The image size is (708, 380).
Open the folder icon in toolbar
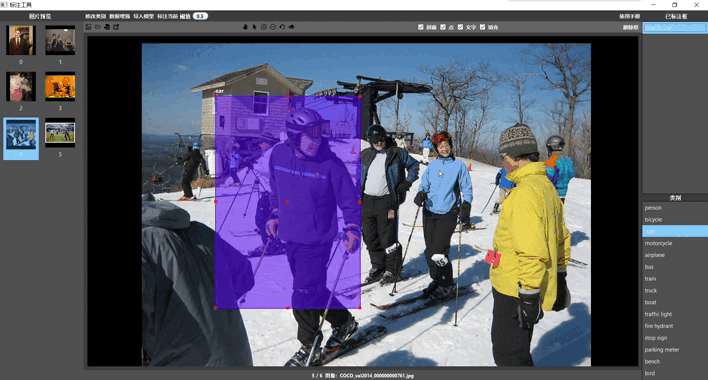tap(98, 27)
